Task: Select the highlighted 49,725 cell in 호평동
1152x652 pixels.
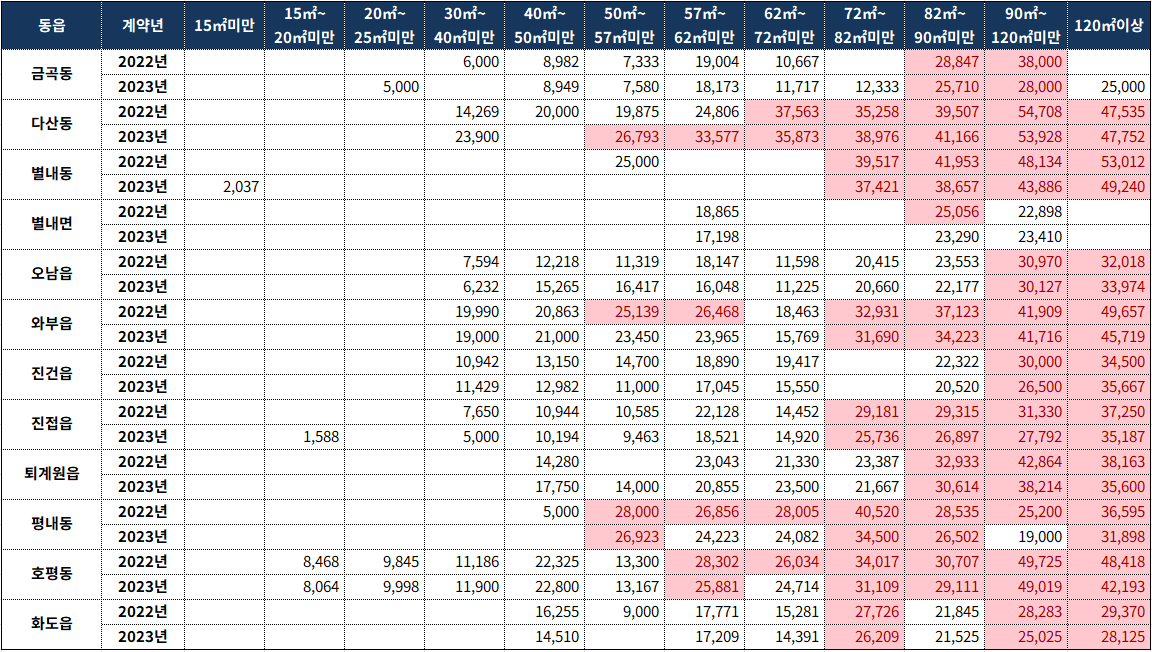Action: 1026,562
